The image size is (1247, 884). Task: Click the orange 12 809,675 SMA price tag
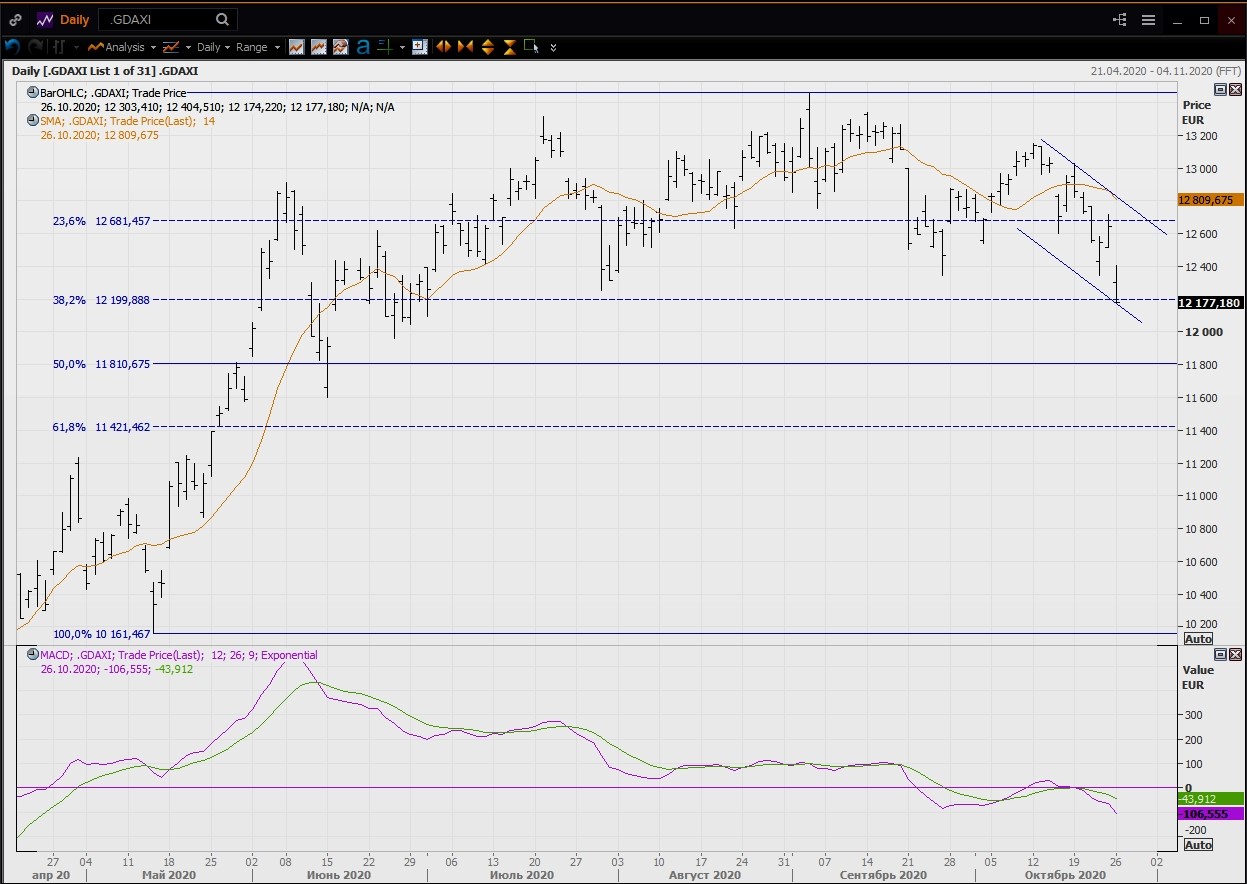tap(1211, 200)
